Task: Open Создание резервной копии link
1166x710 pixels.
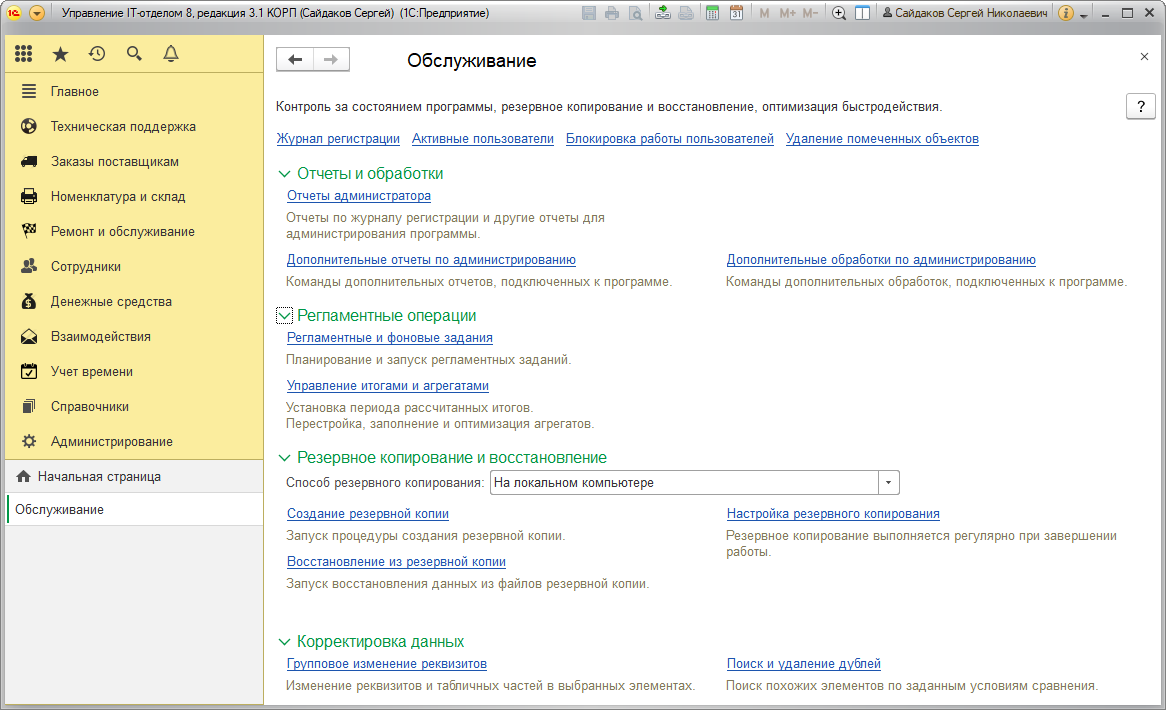Action: 368,514
